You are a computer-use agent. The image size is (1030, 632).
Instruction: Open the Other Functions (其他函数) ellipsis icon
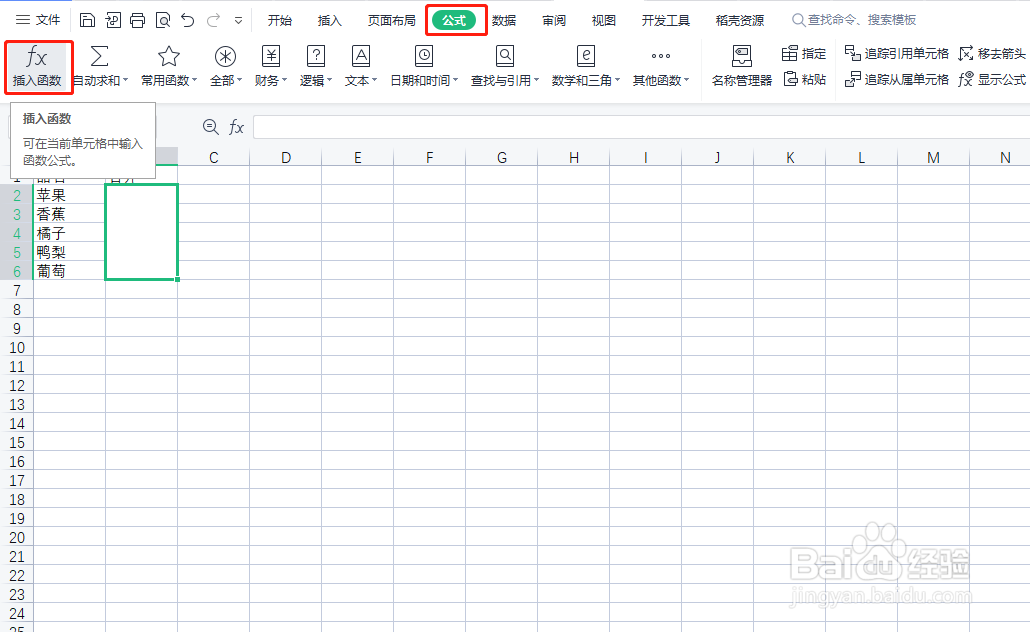coord(661,56)
